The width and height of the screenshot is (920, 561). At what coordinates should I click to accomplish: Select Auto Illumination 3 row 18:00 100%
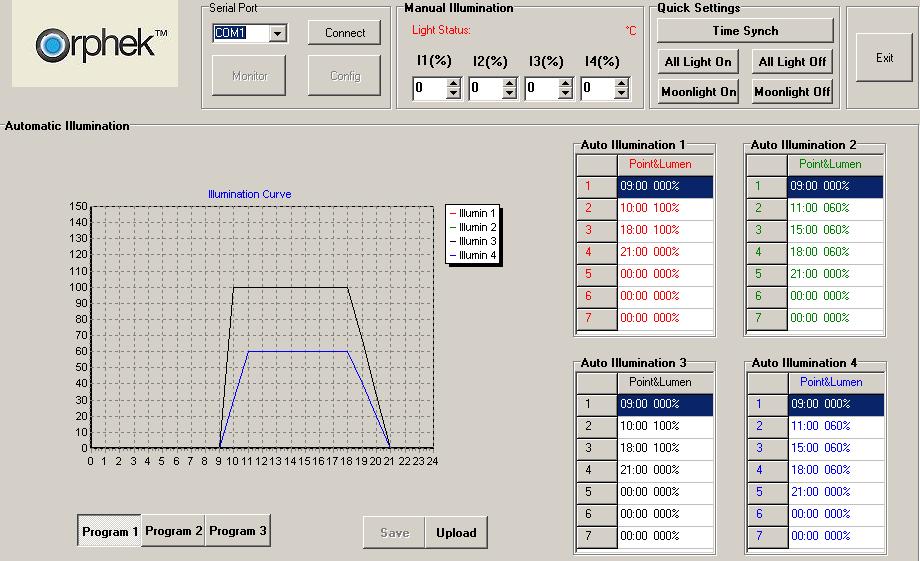pyautogui.click(x=665, y=448)
